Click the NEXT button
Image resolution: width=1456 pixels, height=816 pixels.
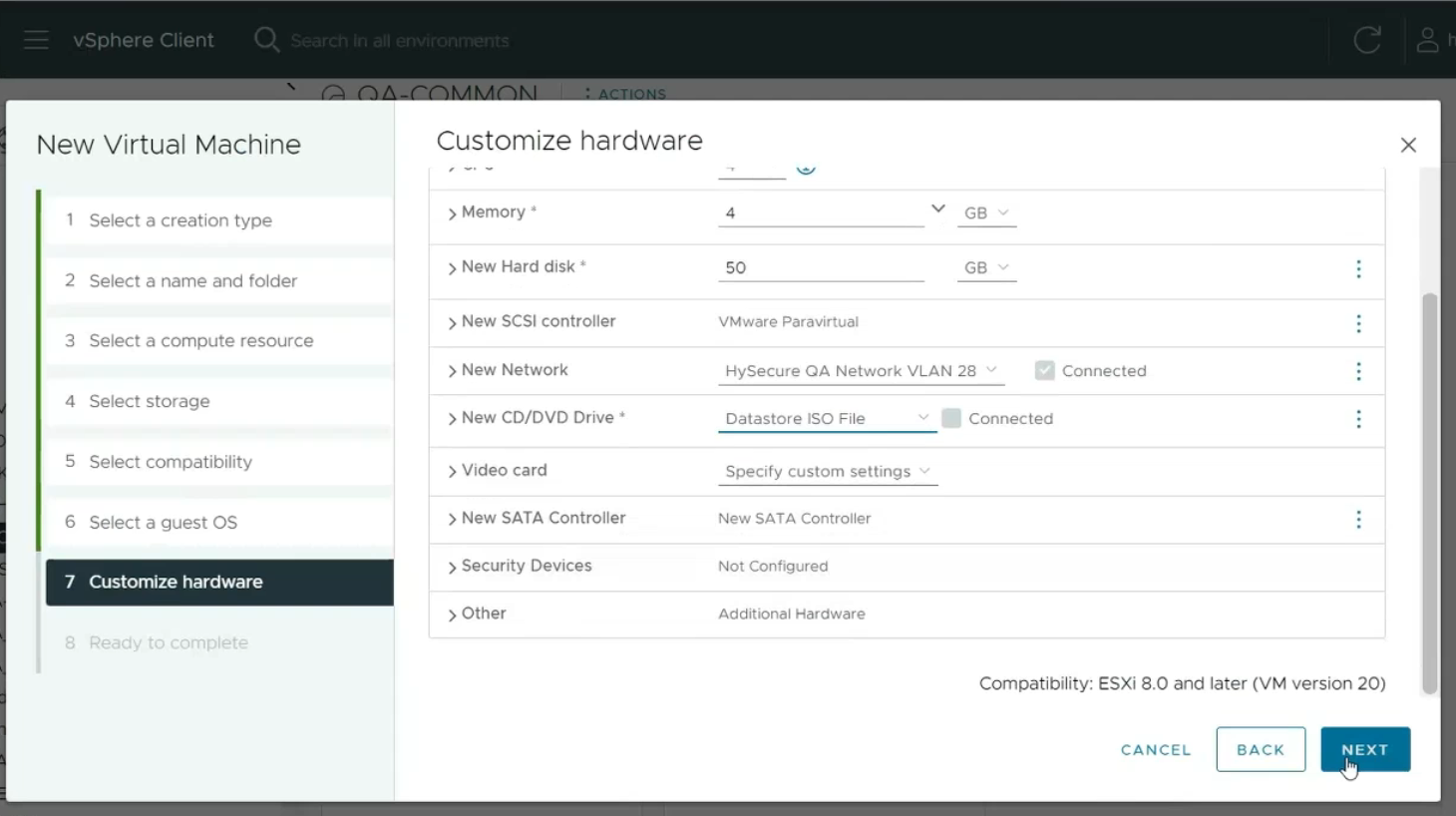(x=1364, y=750)
